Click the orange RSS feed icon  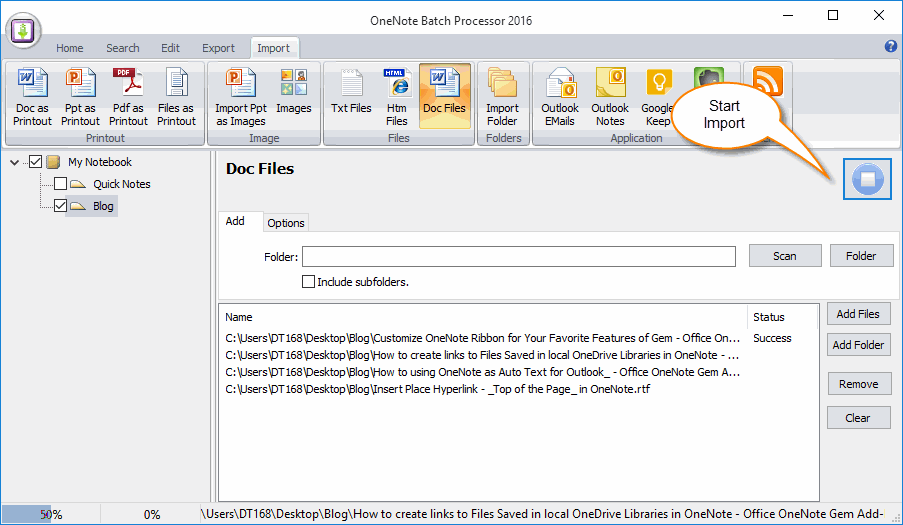point(768,82)
